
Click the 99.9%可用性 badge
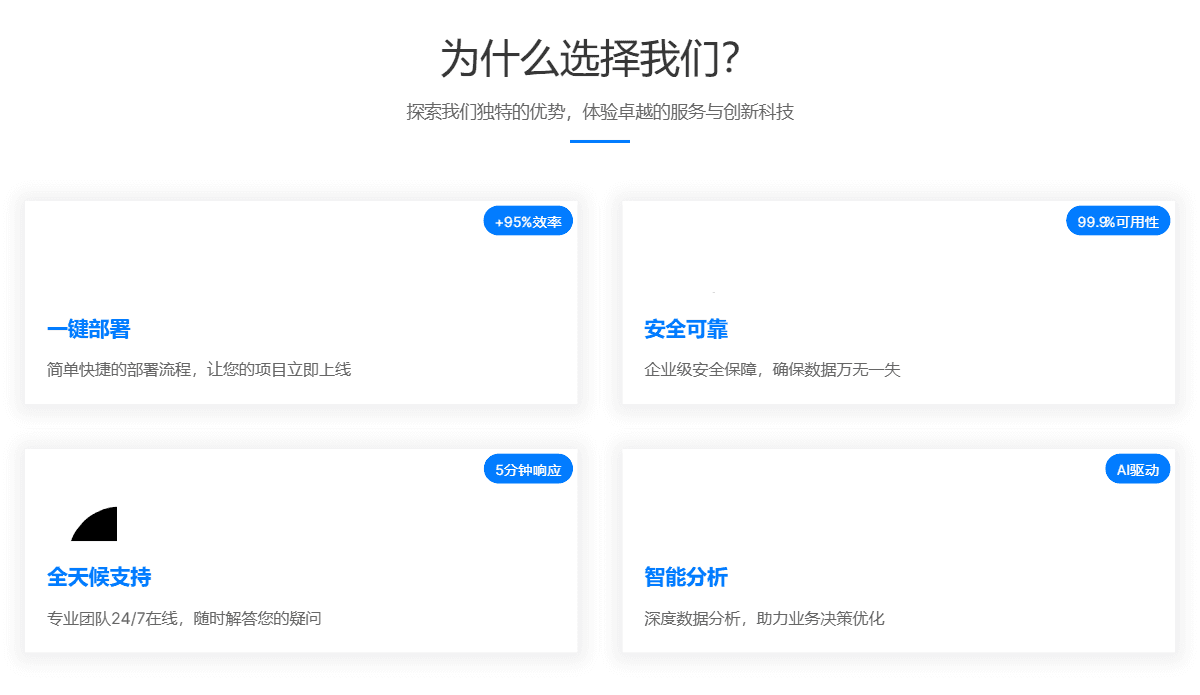pyautogui.click(x=1118, y=221)
